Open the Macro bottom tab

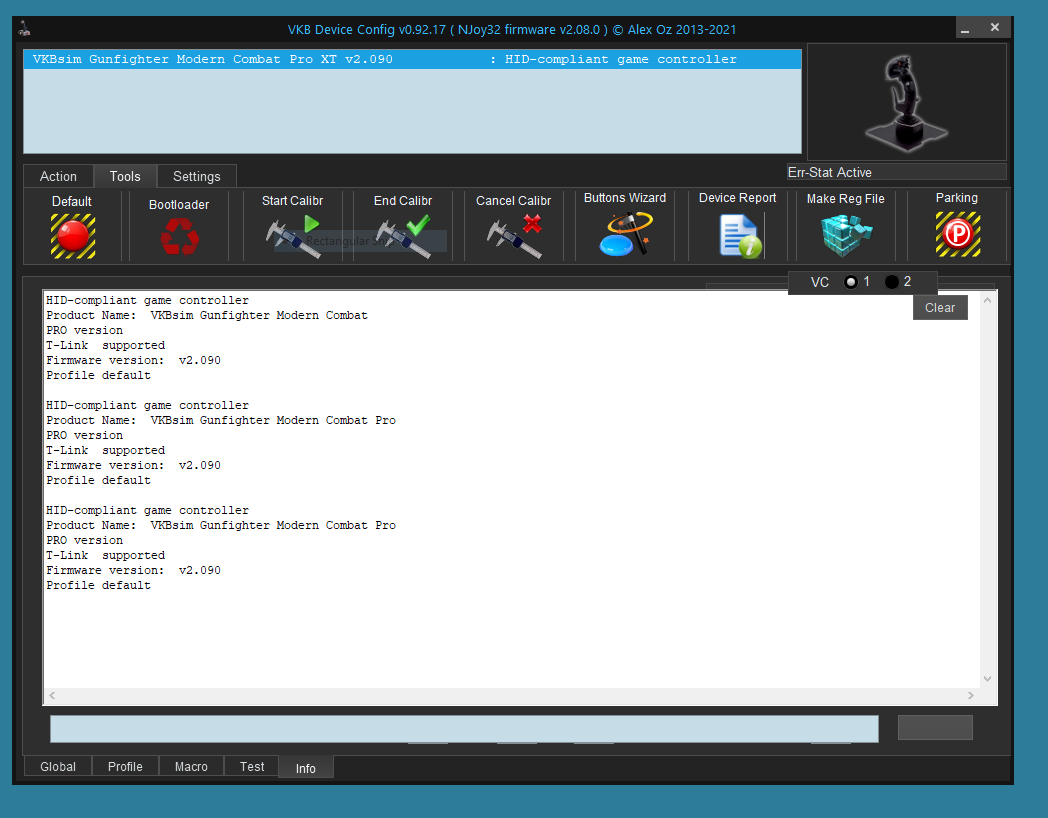[x=191, y=767]
